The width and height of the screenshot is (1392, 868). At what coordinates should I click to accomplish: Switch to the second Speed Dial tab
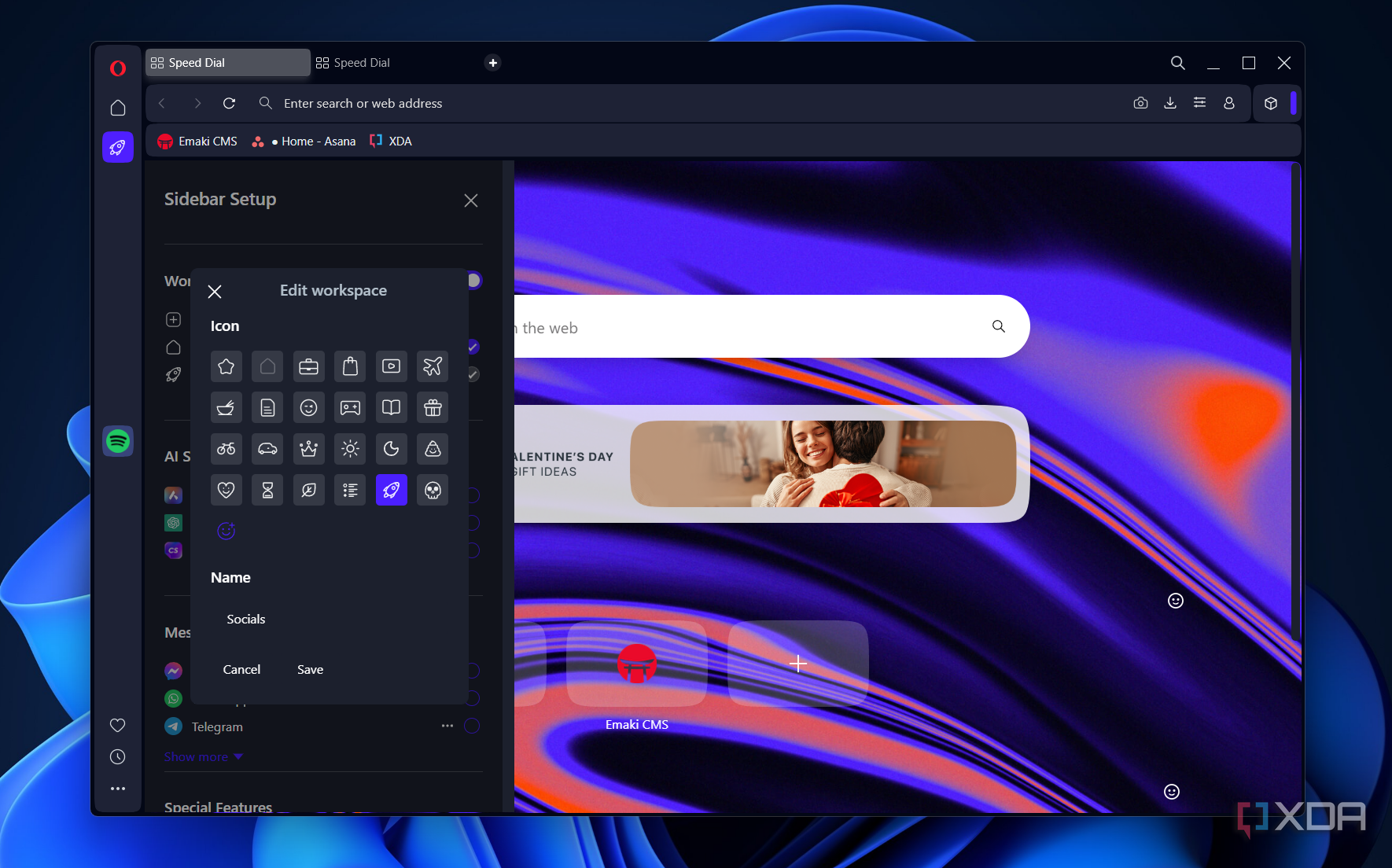pyautogui.click(x=393, y=63)
